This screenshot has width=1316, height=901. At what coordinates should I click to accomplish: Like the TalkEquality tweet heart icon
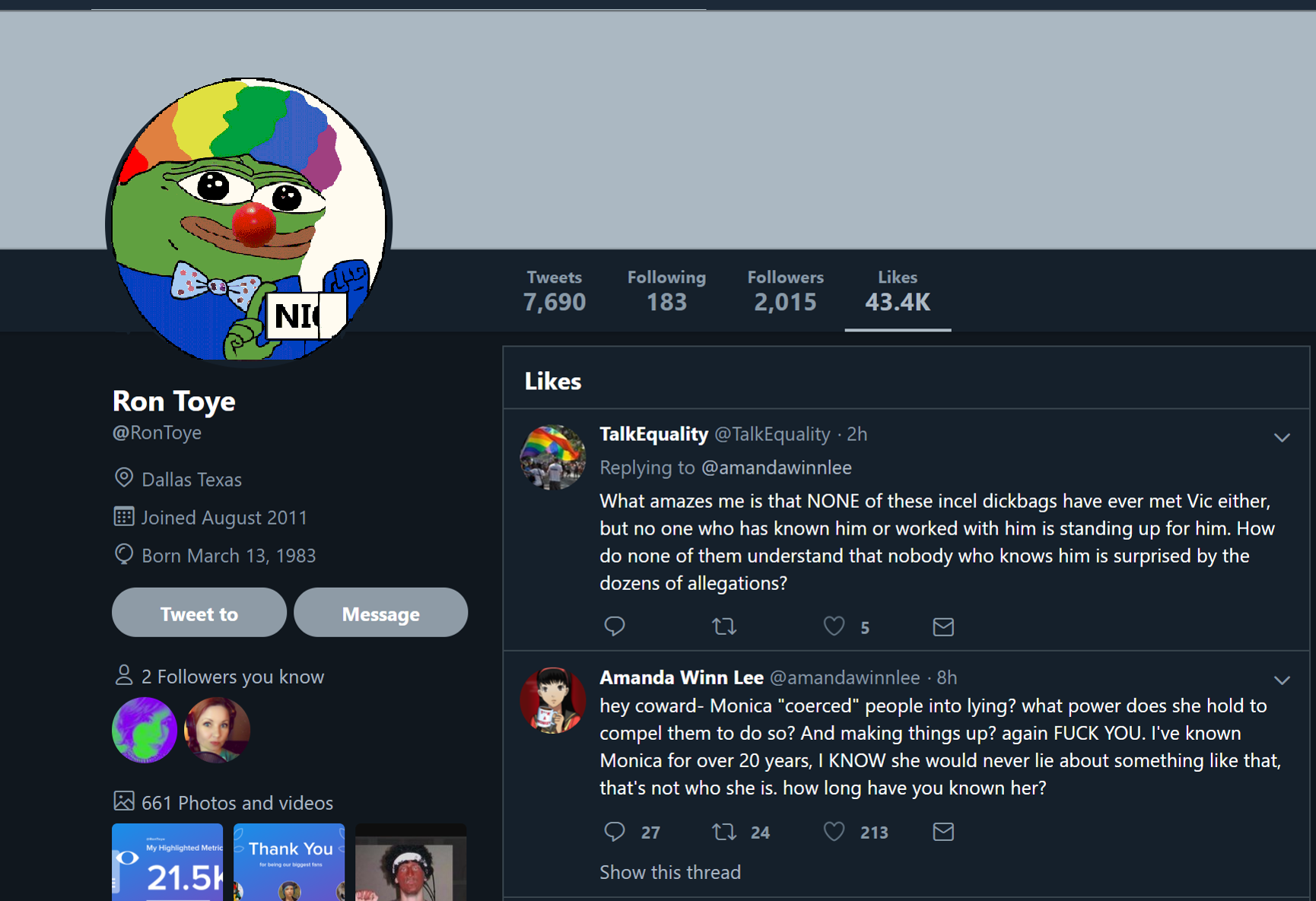tap(834, 627)
